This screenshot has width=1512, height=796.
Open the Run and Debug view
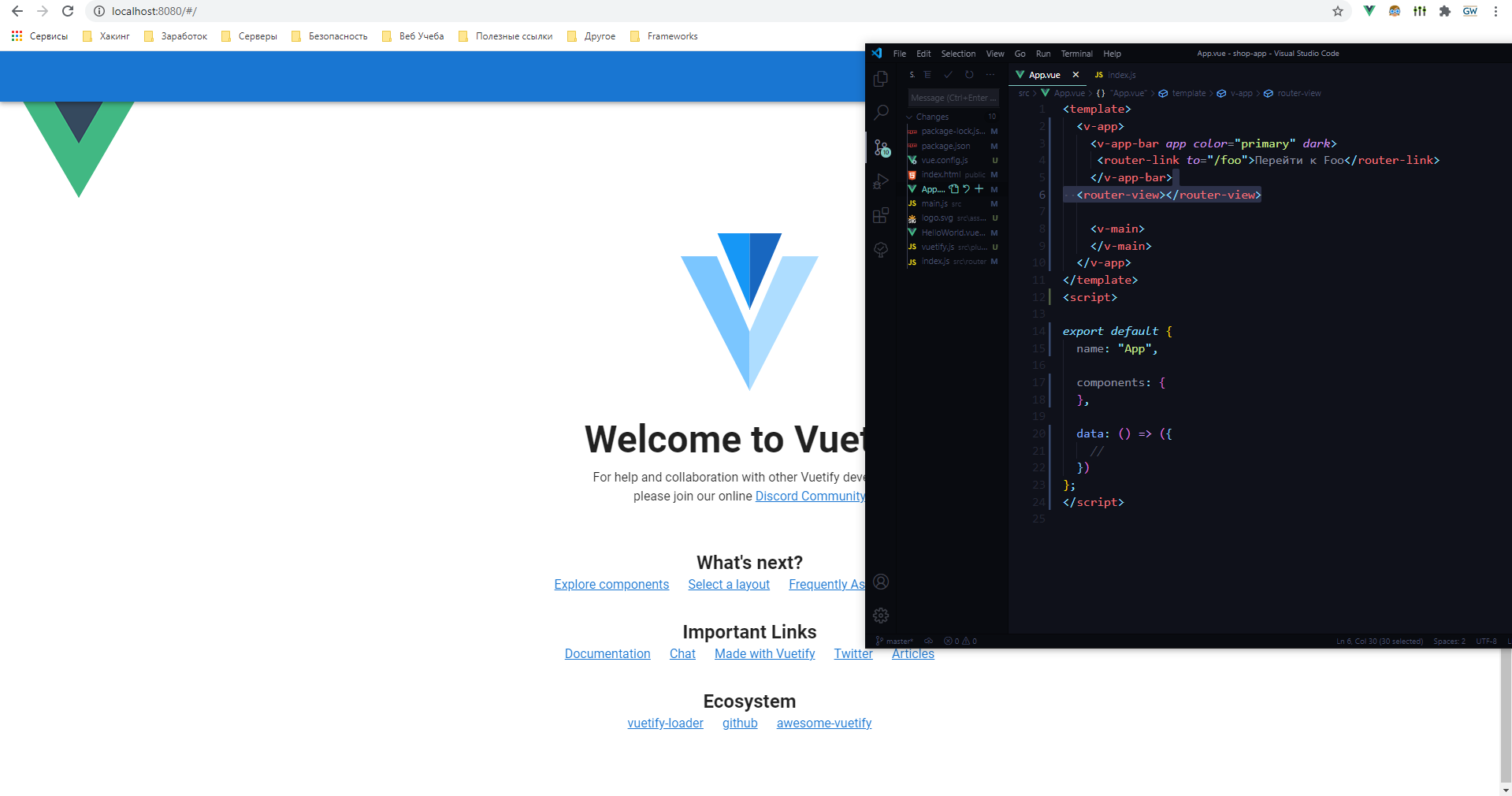(x=881, y=182)
